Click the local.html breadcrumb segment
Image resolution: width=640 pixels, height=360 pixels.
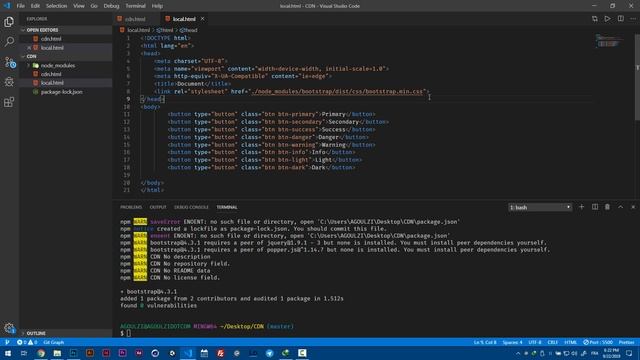[135, 30]
